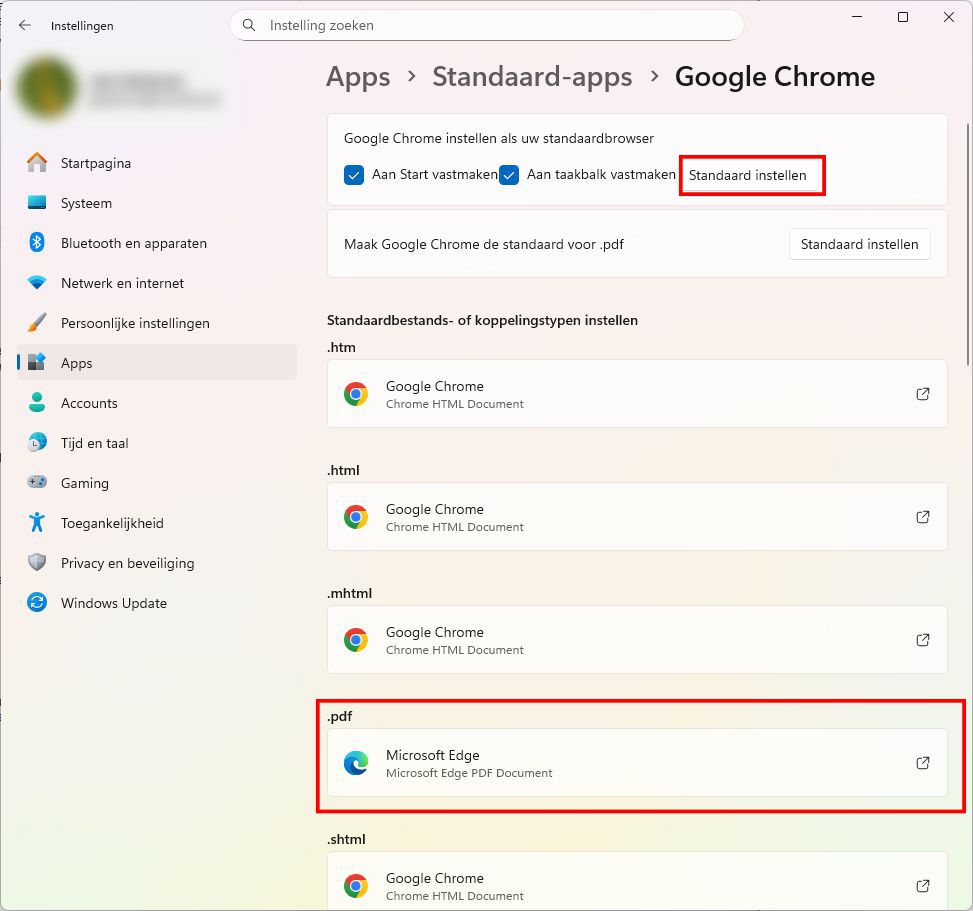Screen dimensions: 973x911
Task: Open Netwerk en internet settings
Action: click(x=122, y=282)
